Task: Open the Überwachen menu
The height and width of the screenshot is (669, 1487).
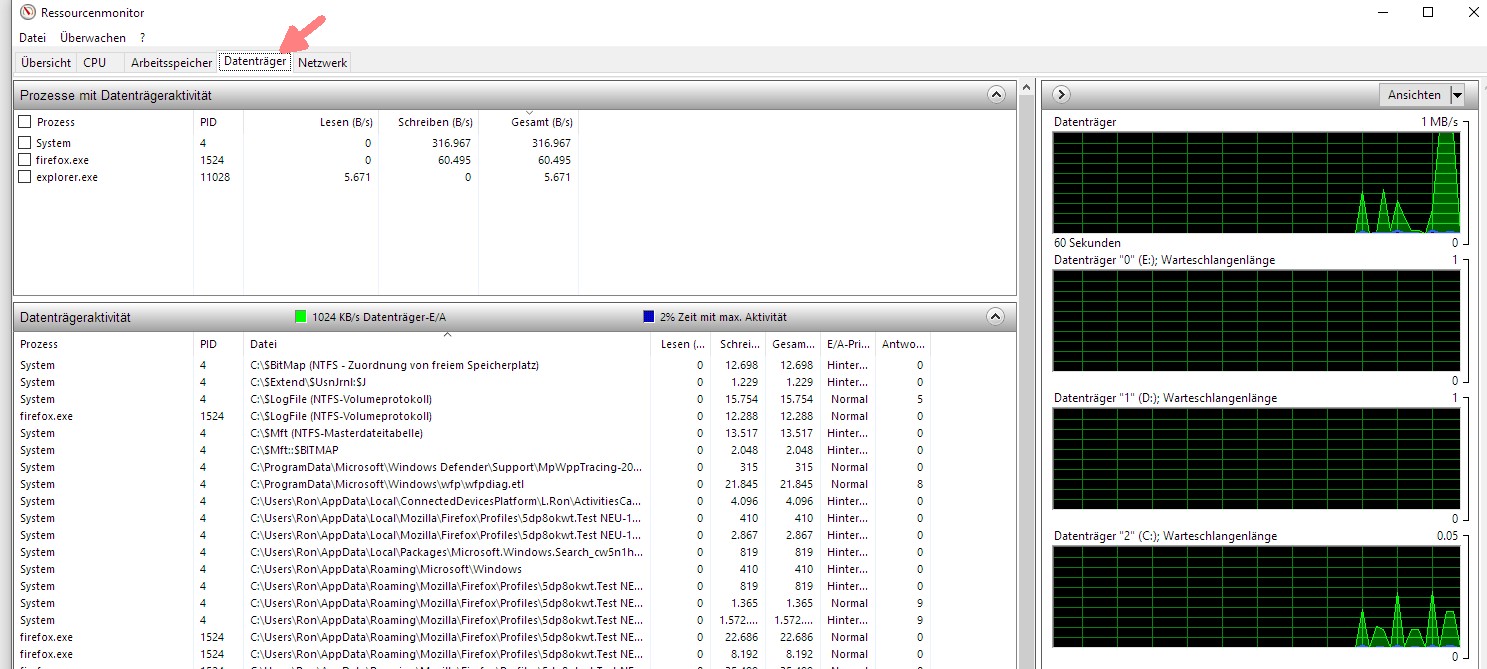Action: point(93,38)
